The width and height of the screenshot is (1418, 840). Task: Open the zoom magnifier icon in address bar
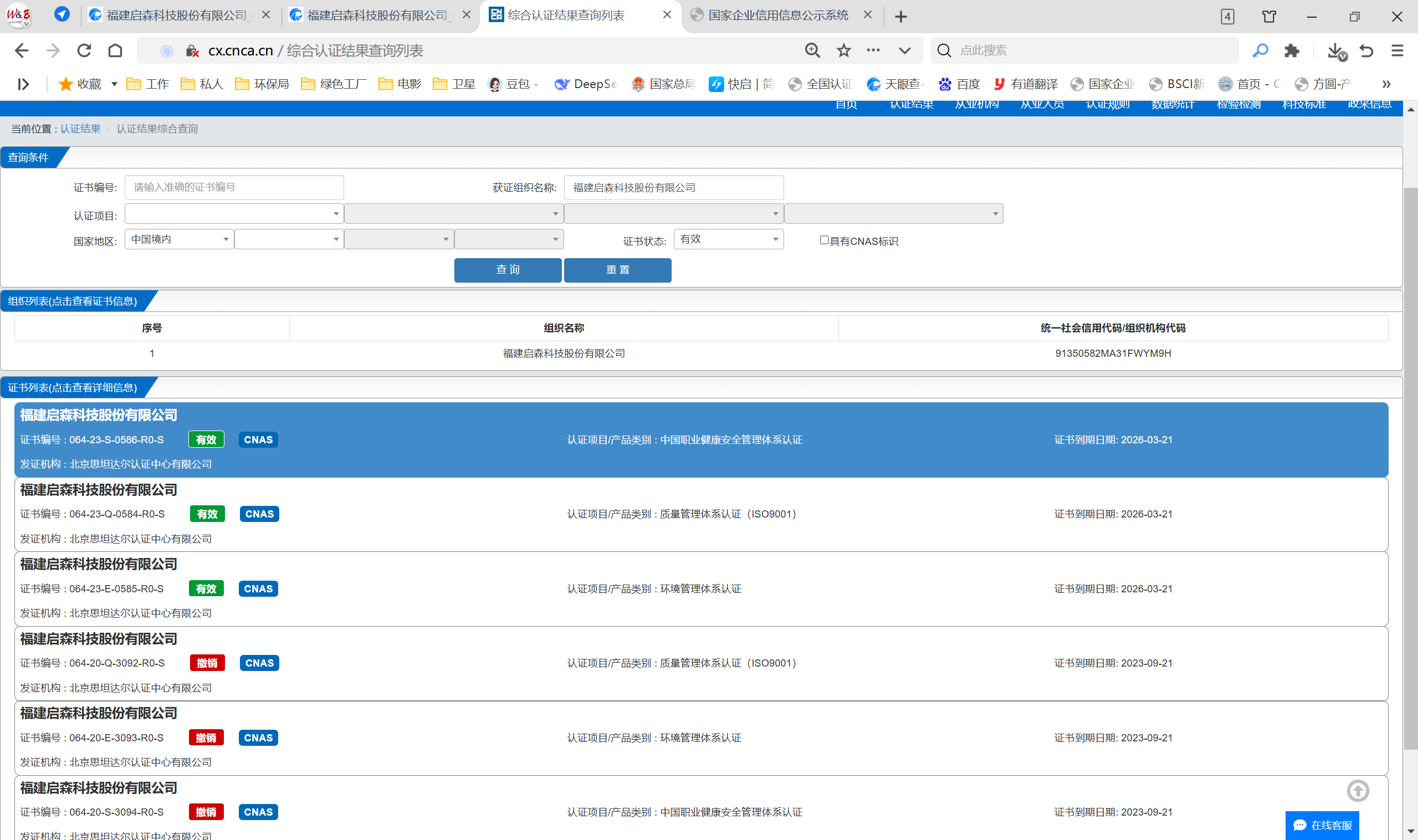812,51
